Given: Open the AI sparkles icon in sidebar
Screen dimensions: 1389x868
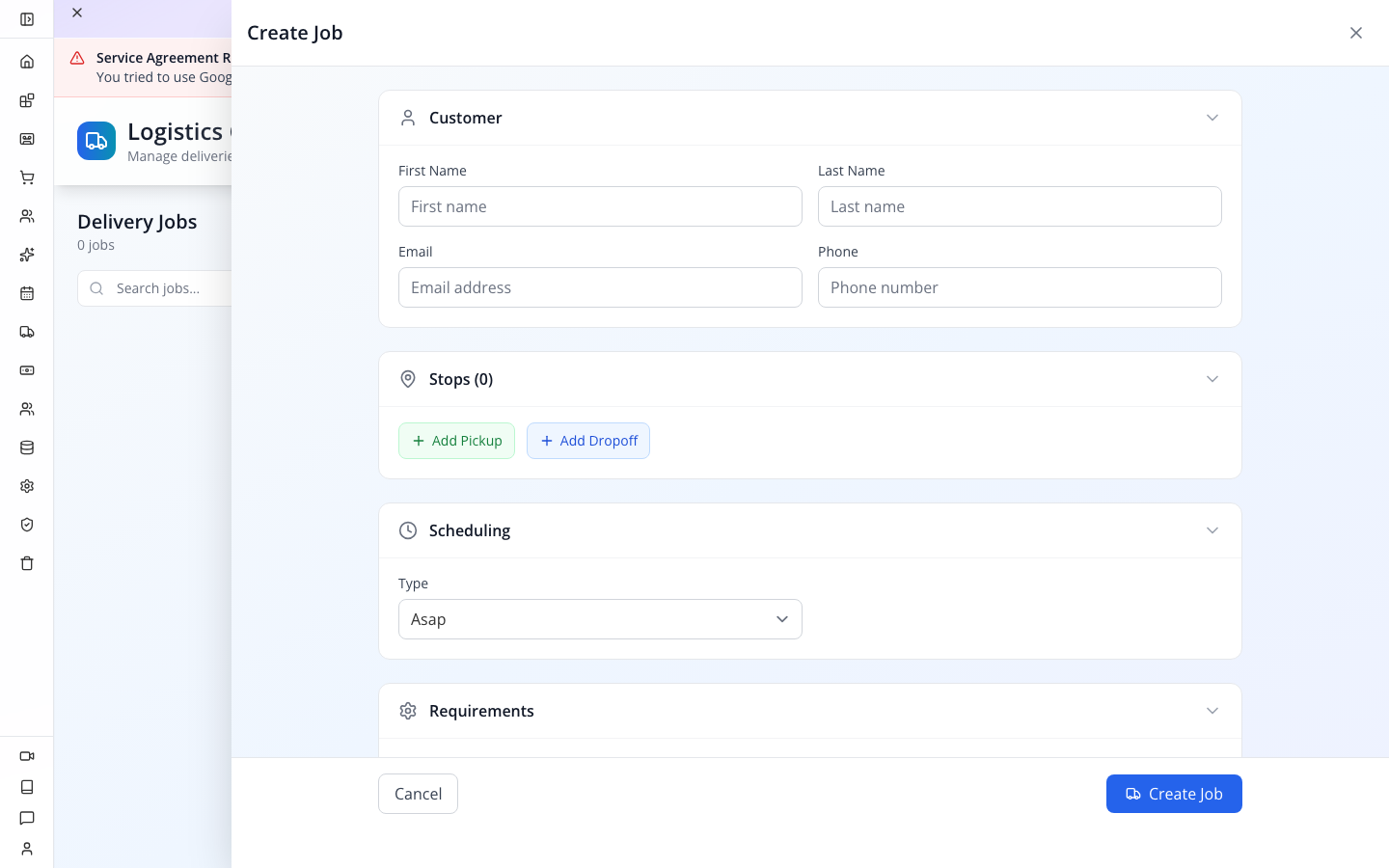Looking at the screenshot, I should 27,255.
